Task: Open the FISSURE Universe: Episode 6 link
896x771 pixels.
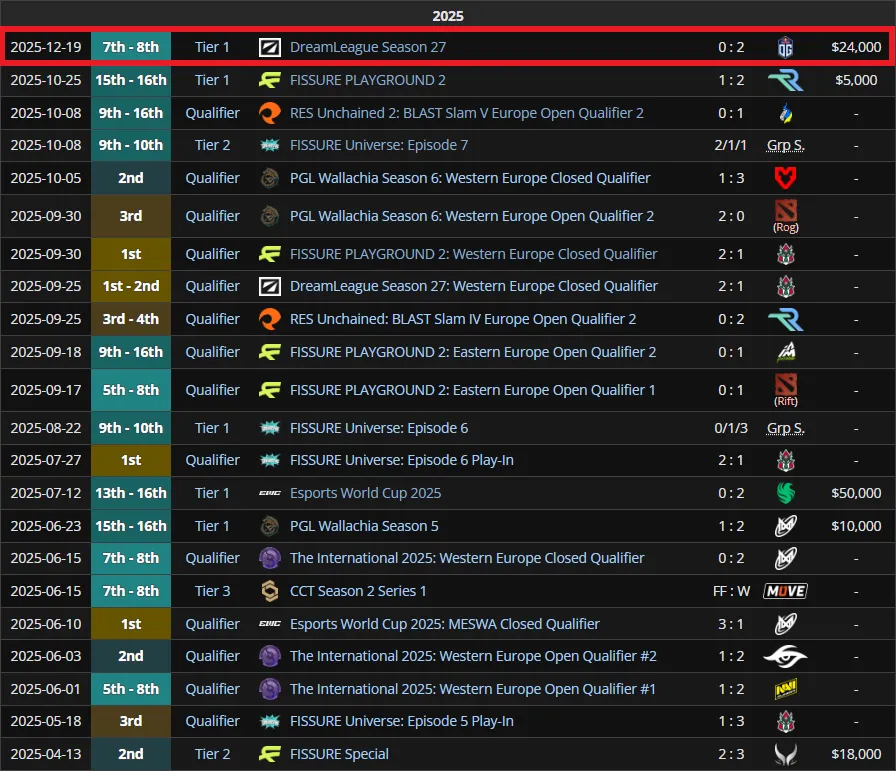Action: click(379, 428)
